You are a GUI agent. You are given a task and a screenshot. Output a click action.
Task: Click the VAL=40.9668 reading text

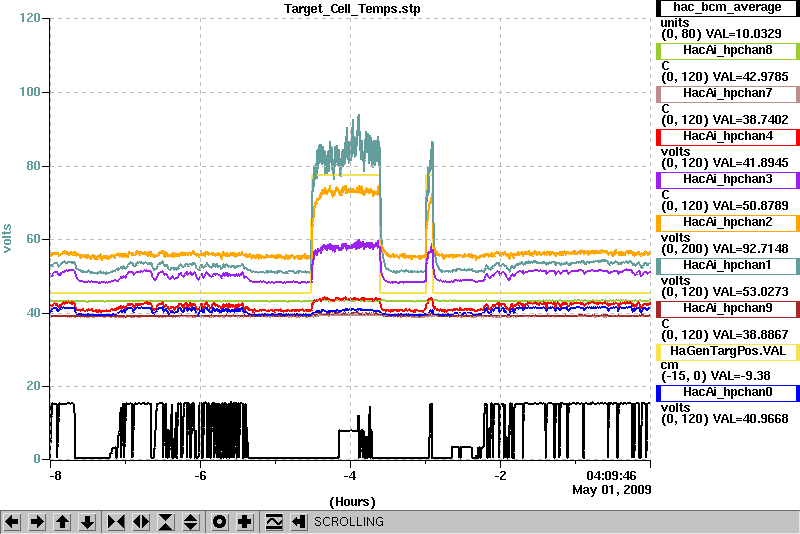click(751, 419)
